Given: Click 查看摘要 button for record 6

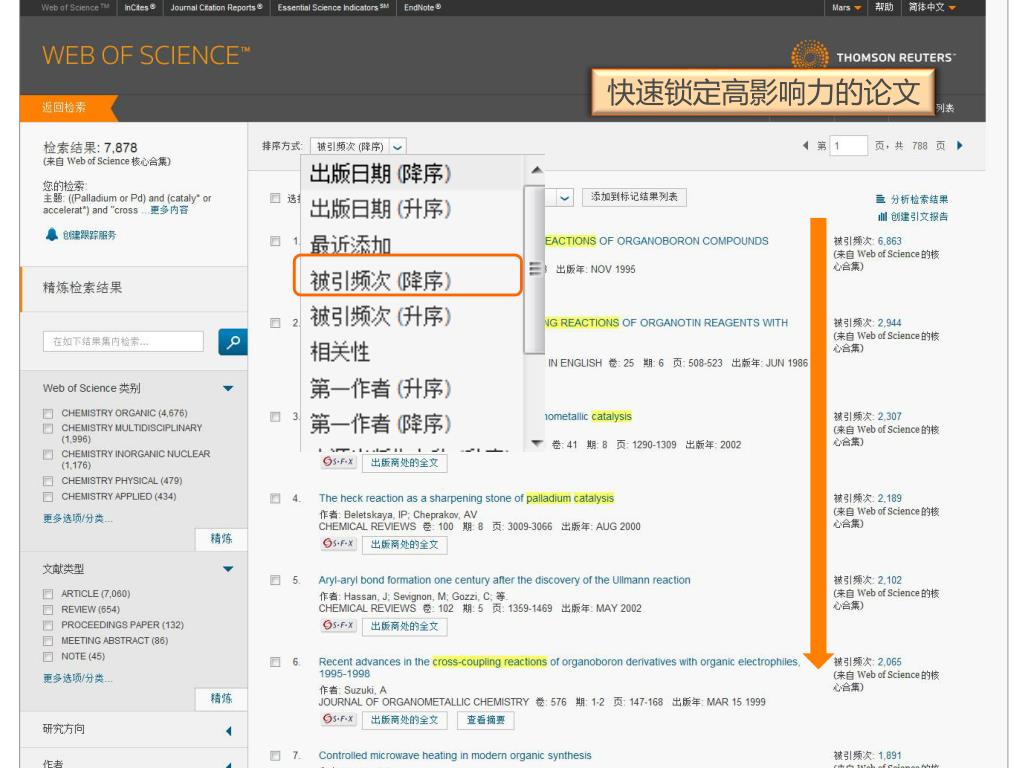Looking at the screenshot, I should [x=486, y=720].
